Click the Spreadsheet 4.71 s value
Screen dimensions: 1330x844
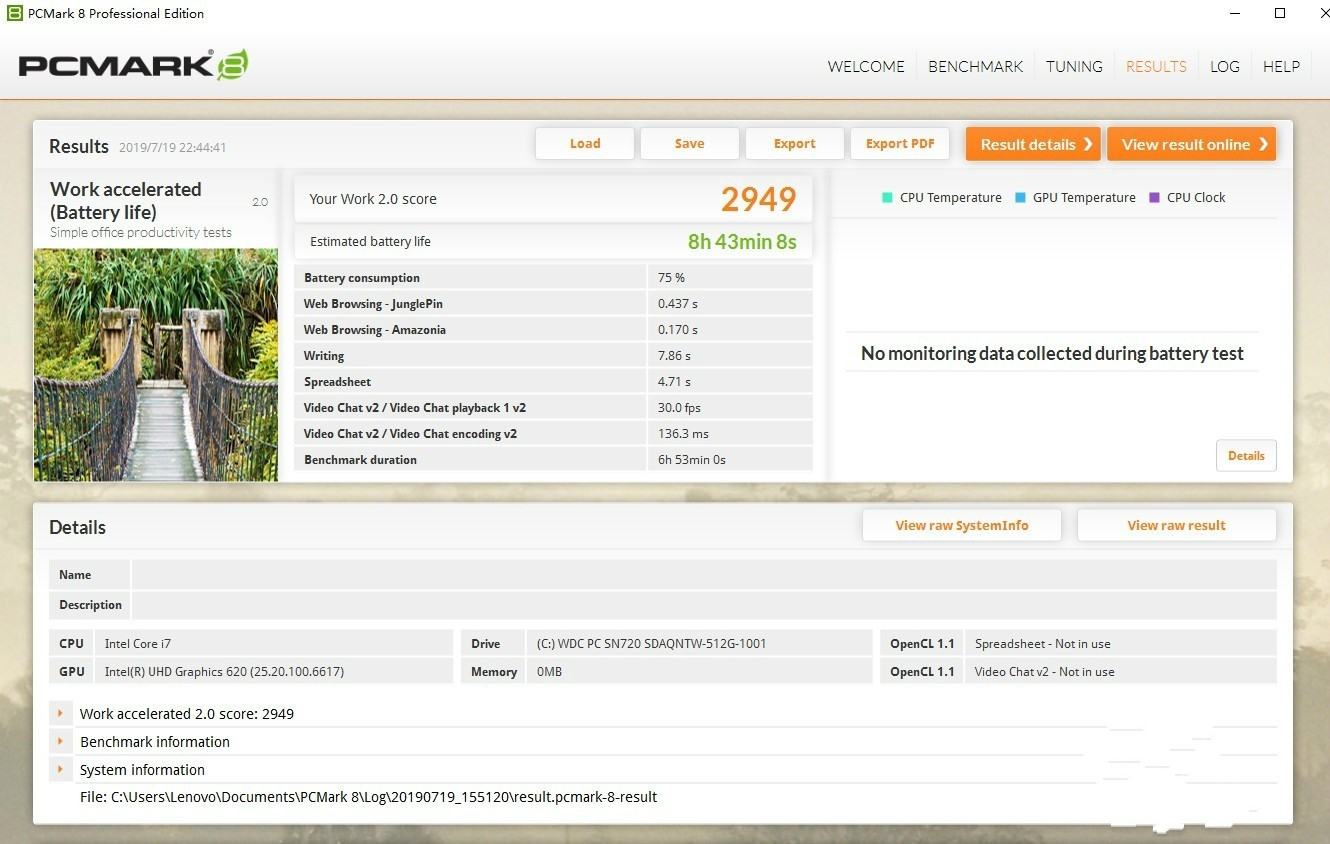(674, 382)
